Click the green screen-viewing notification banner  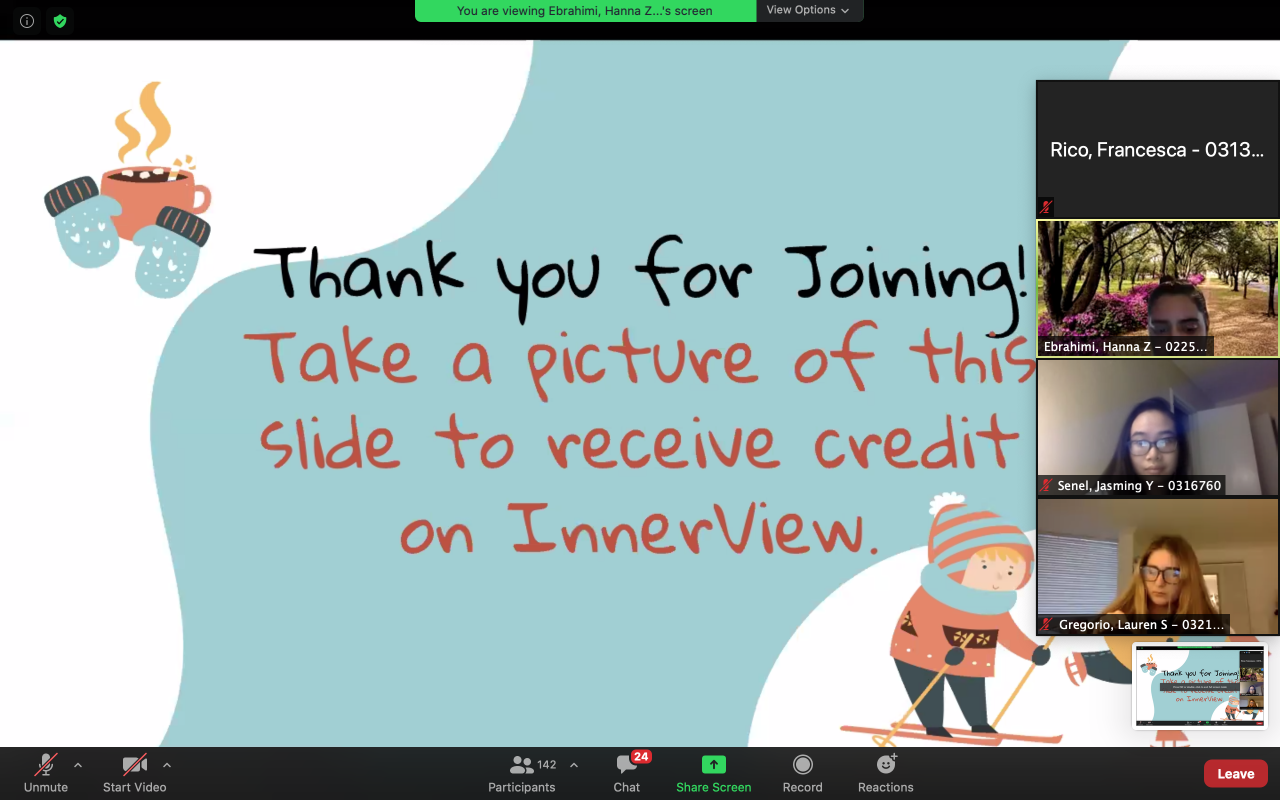coord(585,10)
